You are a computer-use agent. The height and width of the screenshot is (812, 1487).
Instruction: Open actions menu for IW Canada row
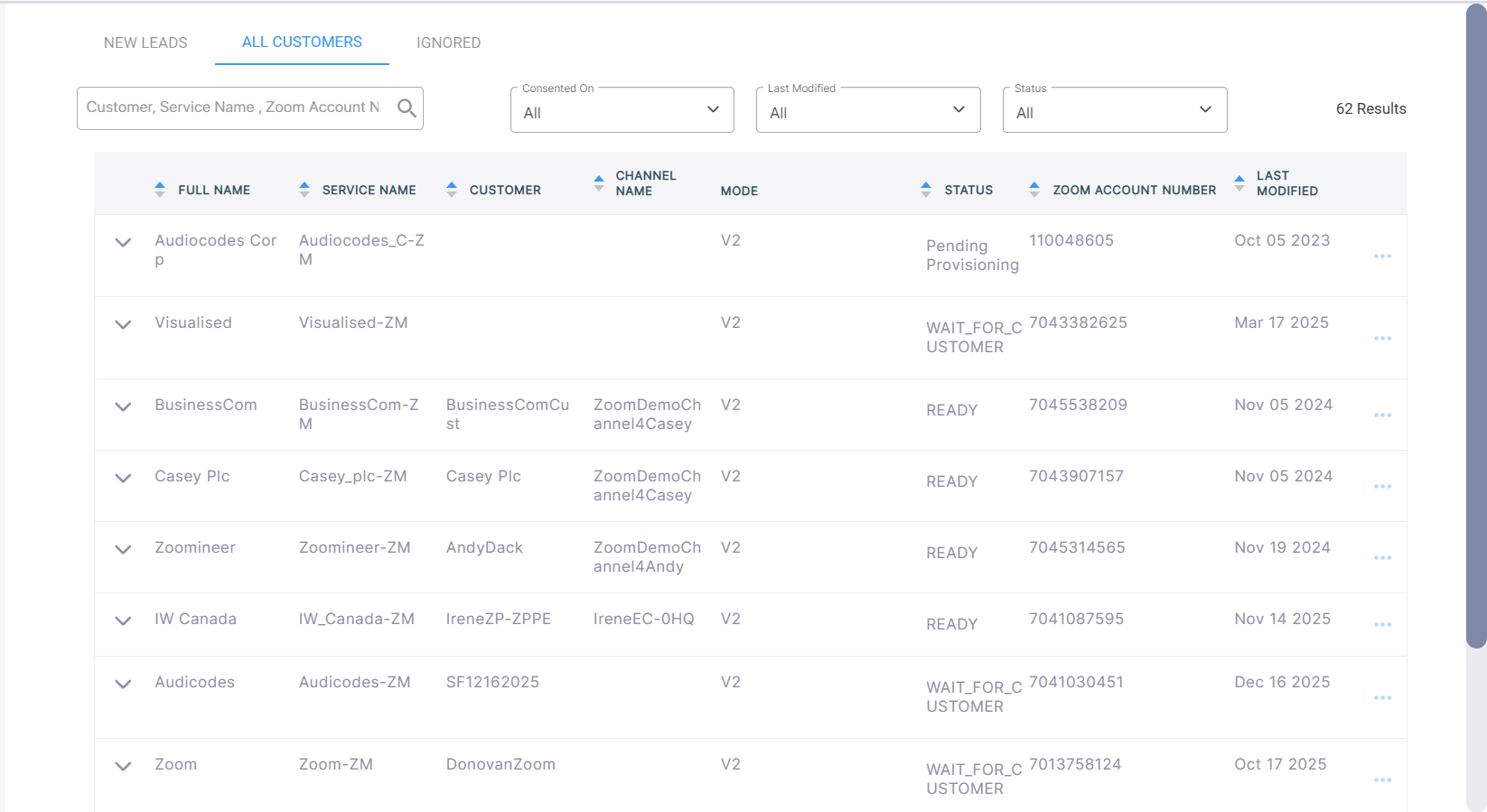pyautogui.click(x=1382, y=625)
